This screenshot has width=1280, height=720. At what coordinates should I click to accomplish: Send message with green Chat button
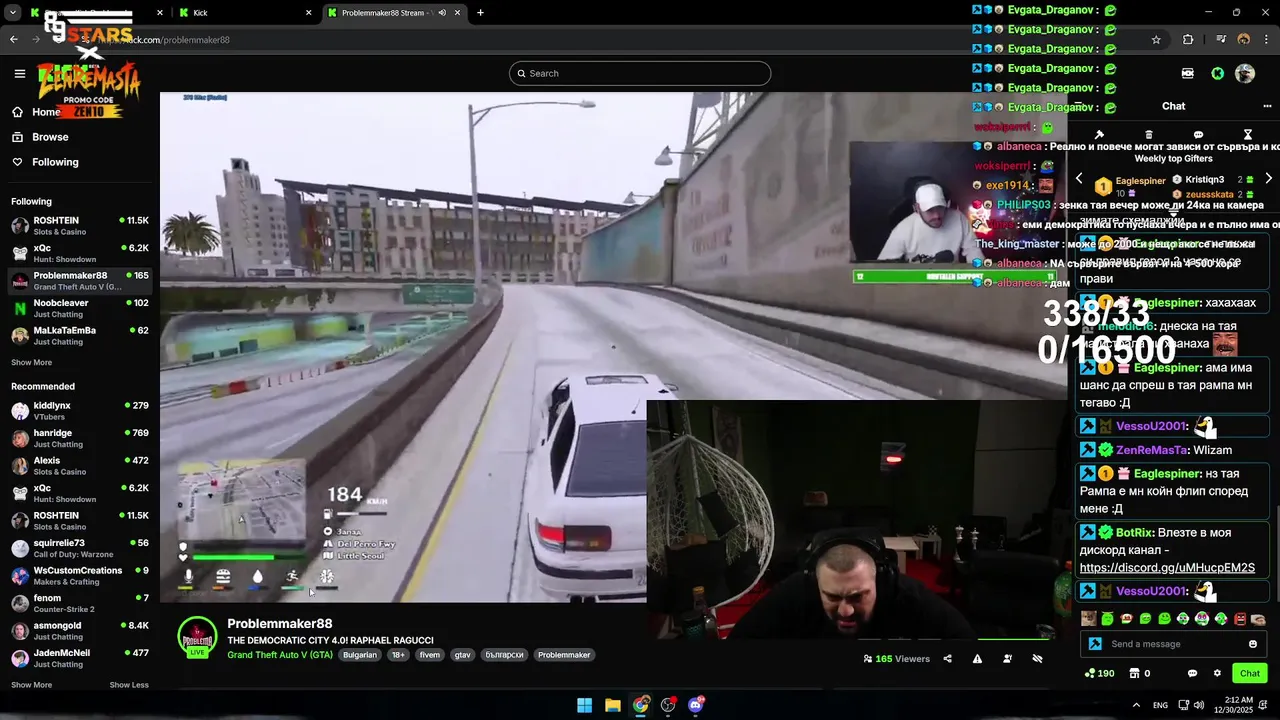[1250, 673]
